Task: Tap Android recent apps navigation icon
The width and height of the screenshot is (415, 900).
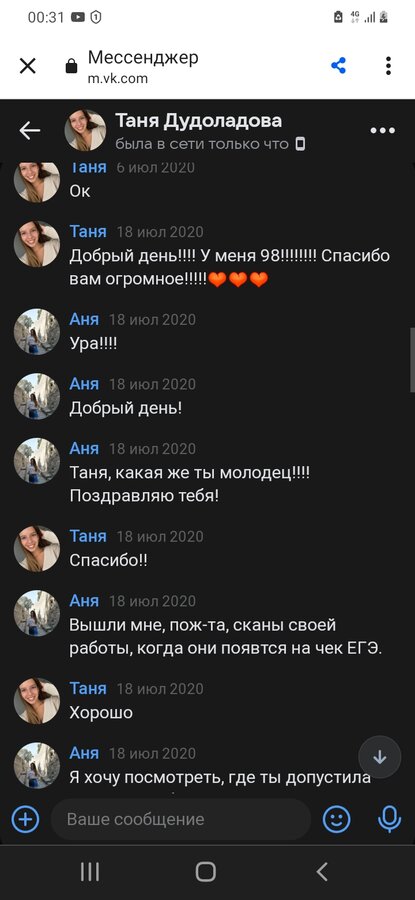Action: [x=90, y=872]
